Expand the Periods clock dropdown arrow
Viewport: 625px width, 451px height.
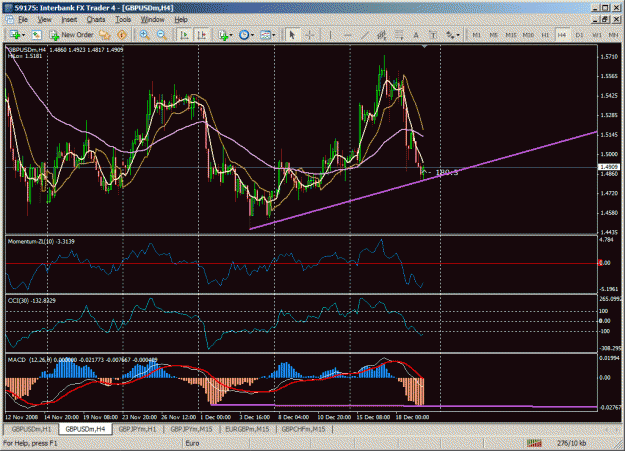tap(252, 35)
